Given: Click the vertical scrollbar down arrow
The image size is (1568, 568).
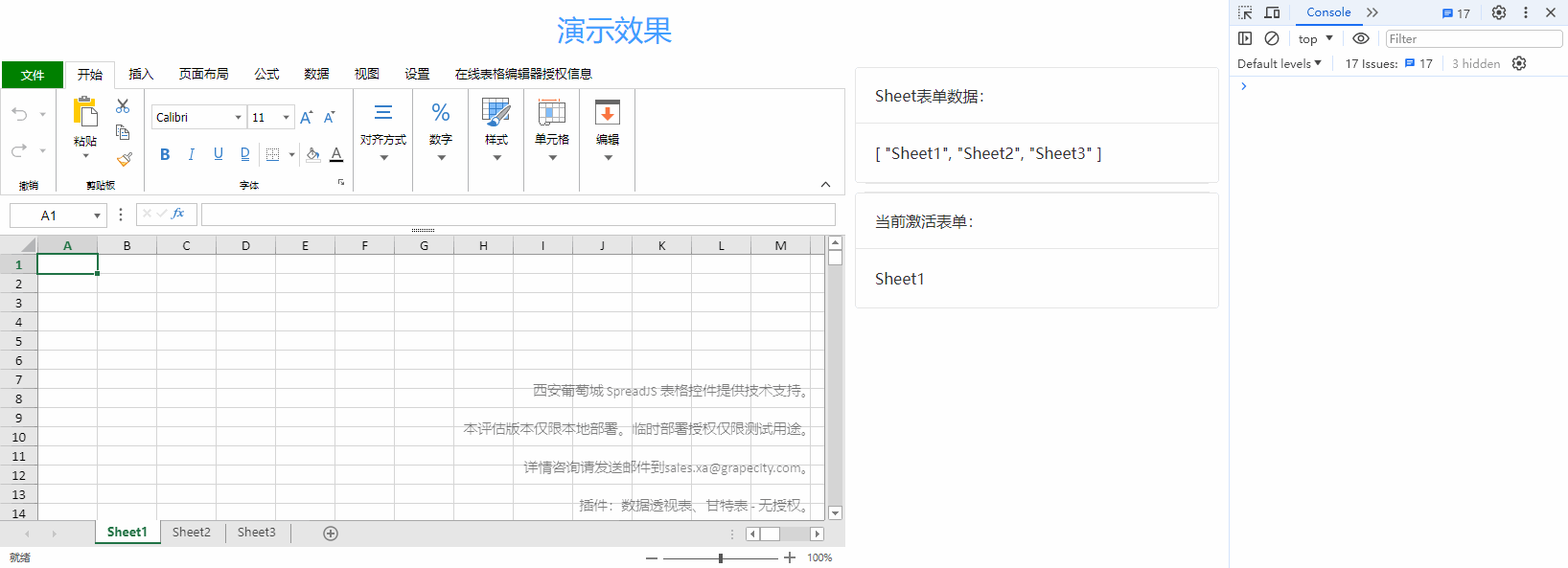Looking at the screenshot, I should 835,513.
